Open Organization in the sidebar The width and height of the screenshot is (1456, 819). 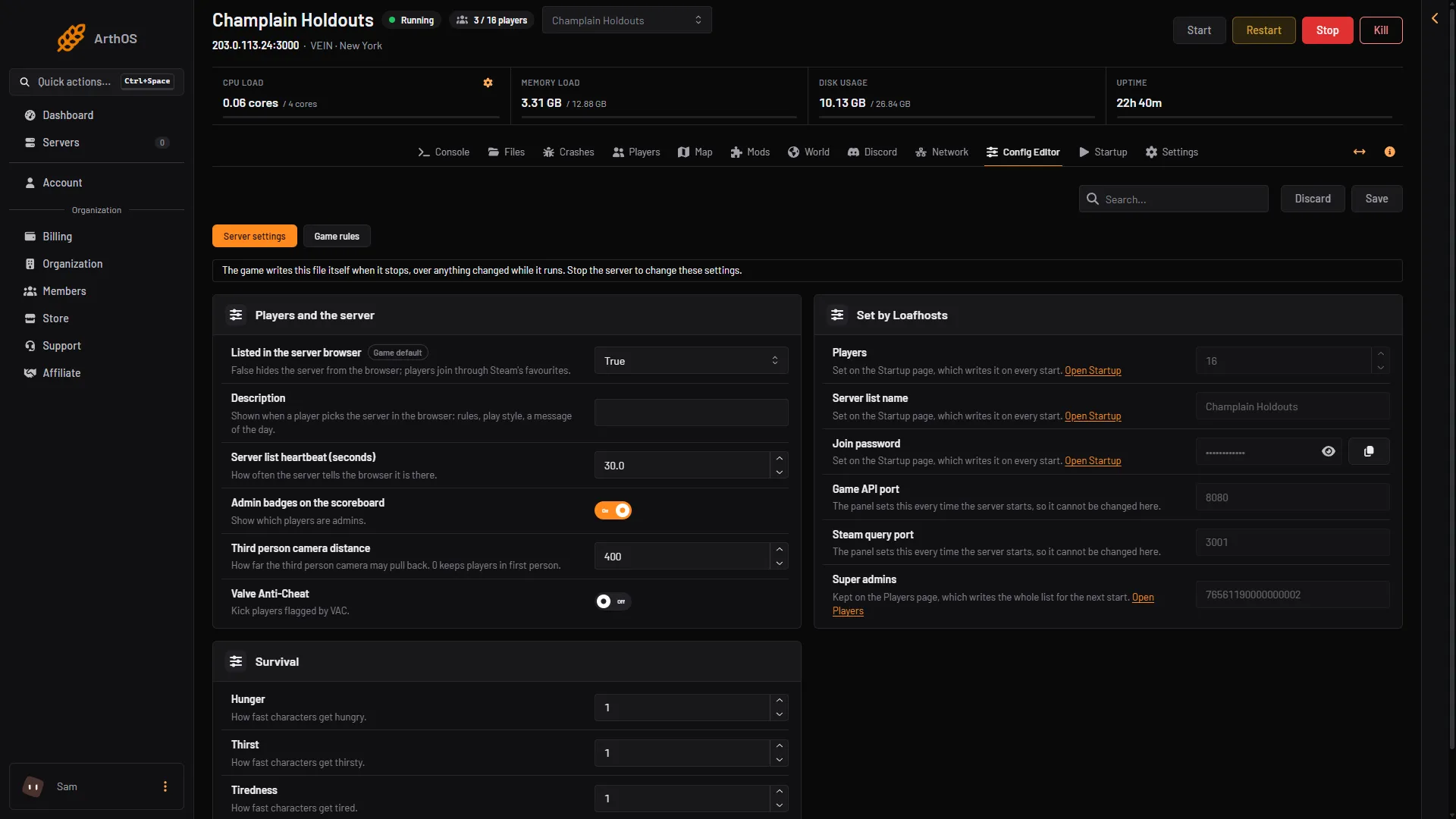coord(96,264)
